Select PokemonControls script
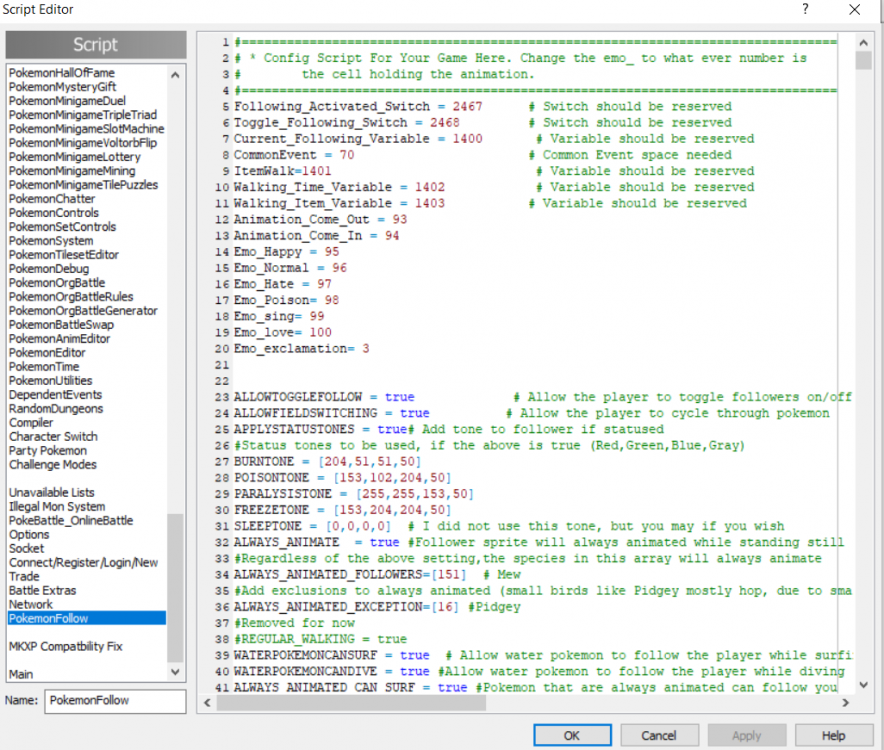 54,213
